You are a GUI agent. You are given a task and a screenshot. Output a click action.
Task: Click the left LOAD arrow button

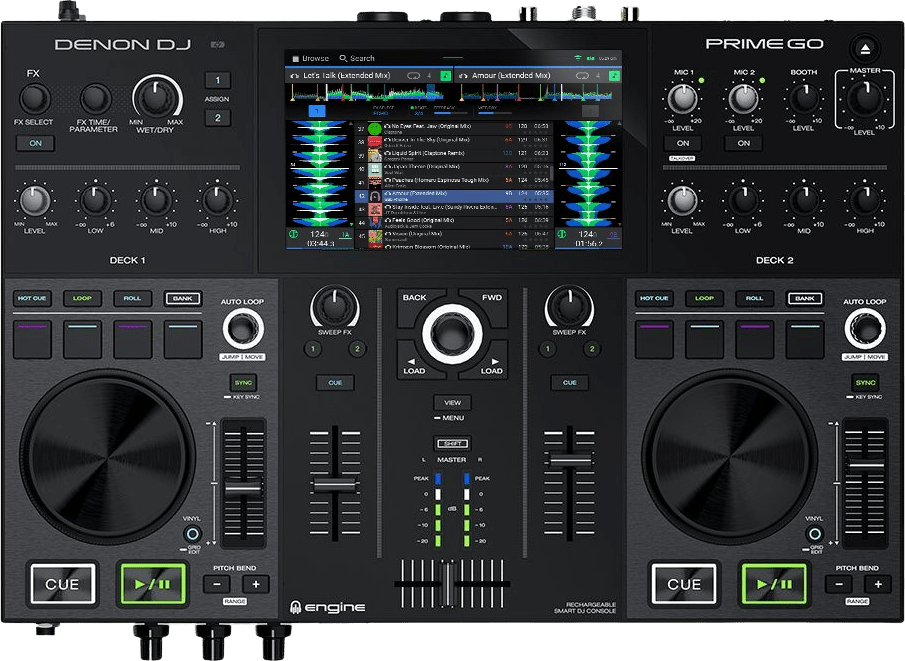coord(414,364)
